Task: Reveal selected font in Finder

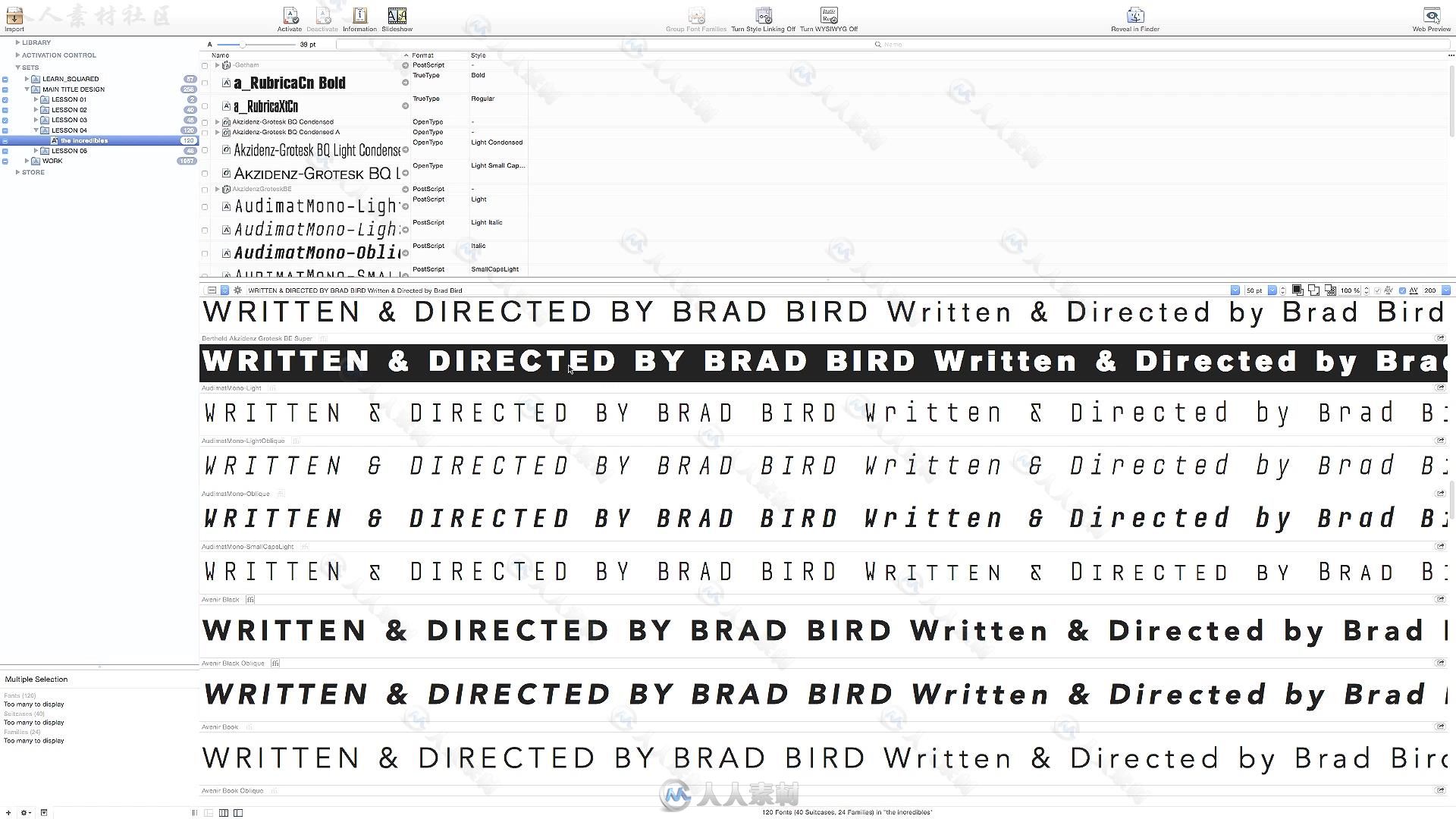Action: pos(1135,19)
